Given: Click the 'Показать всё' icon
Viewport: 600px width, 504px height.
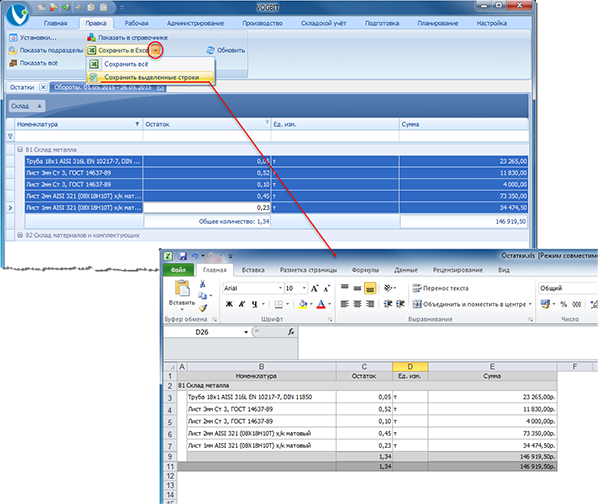Looking at the screenshot, I should [x=12, y=63].
